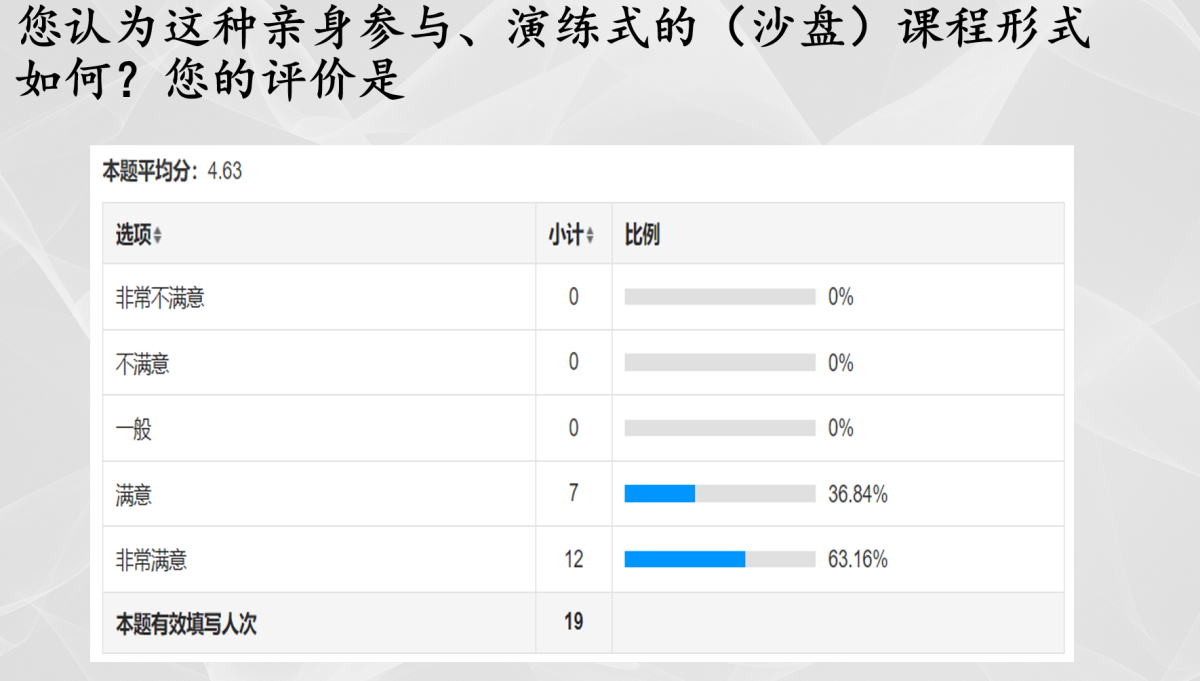The height and width of the screenshot is (681, 1200).
Task: Click the empty bar for 一般
Action: pyautogui.click(x=720, y=428)
